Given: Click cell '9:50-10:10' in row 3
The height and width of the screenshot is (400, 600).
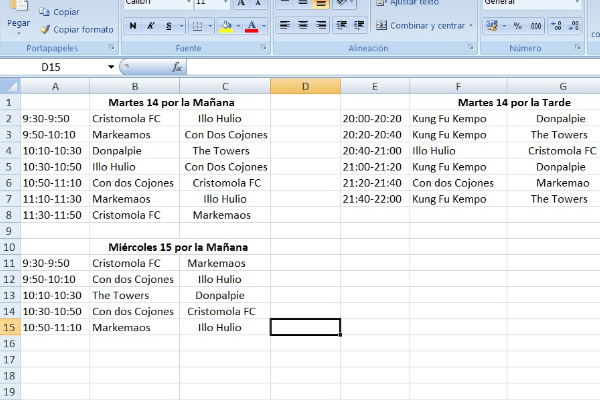Looking at the screenshot, I should click(55, 134).
